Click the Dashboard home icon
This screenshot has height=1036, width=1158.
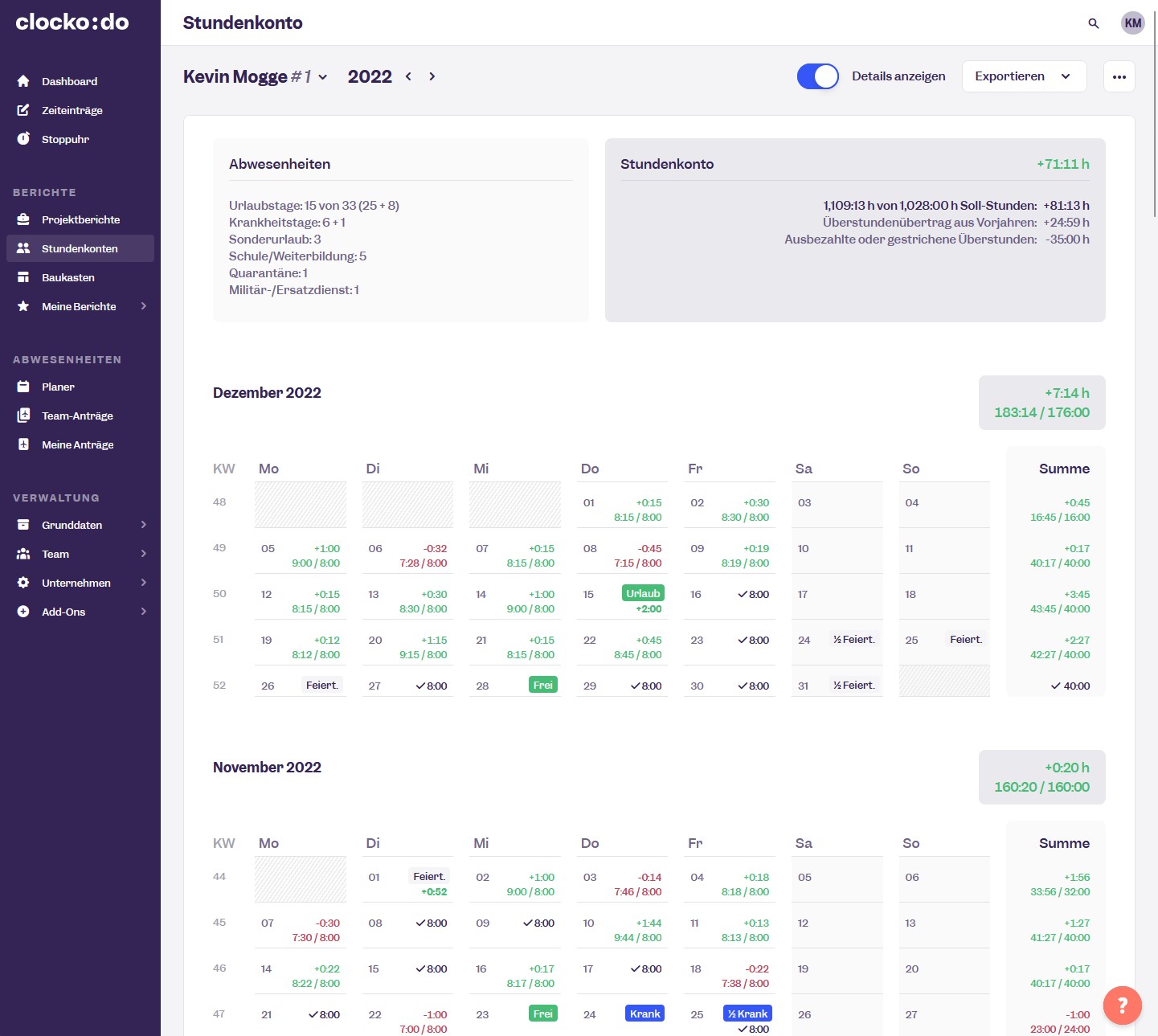23,81
